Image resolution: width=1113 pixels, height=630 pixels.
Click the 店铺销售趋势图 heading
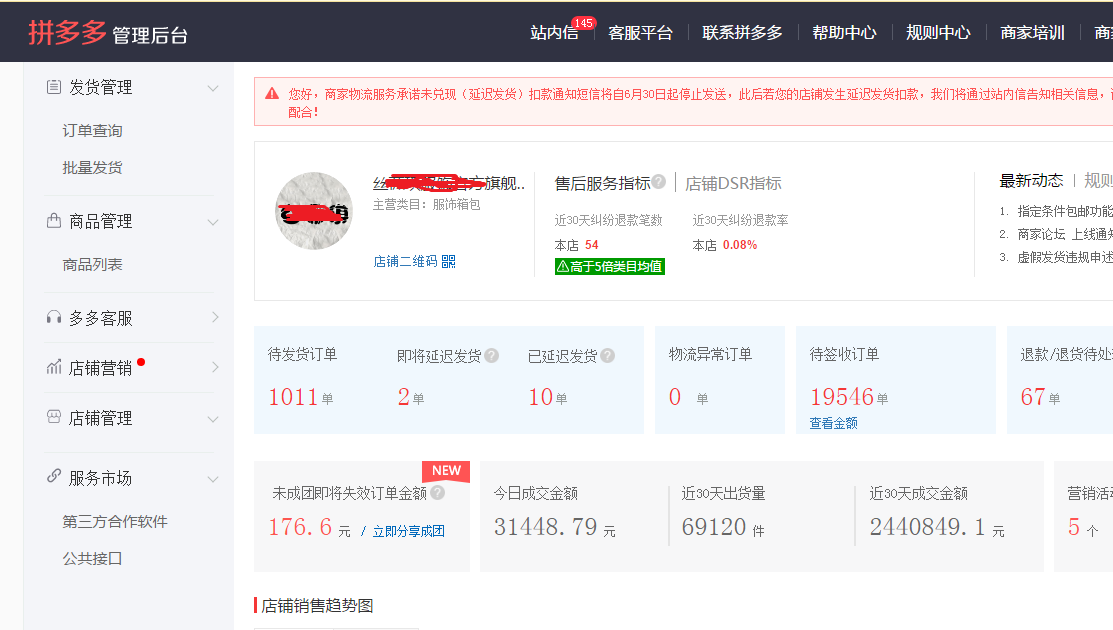(x=317, y=606)
